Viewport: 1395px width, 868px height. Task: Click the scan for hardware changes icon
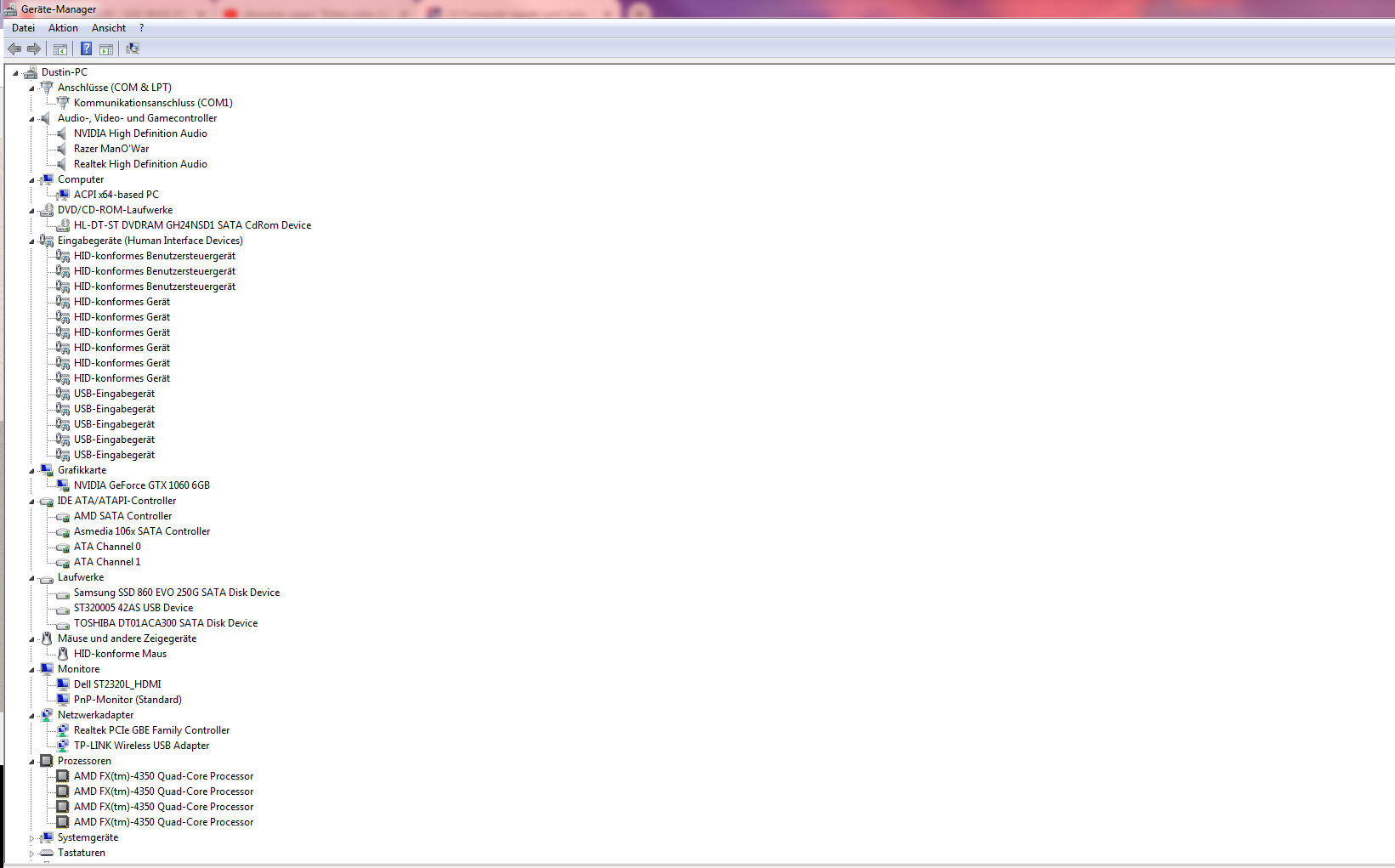[133, 48]
